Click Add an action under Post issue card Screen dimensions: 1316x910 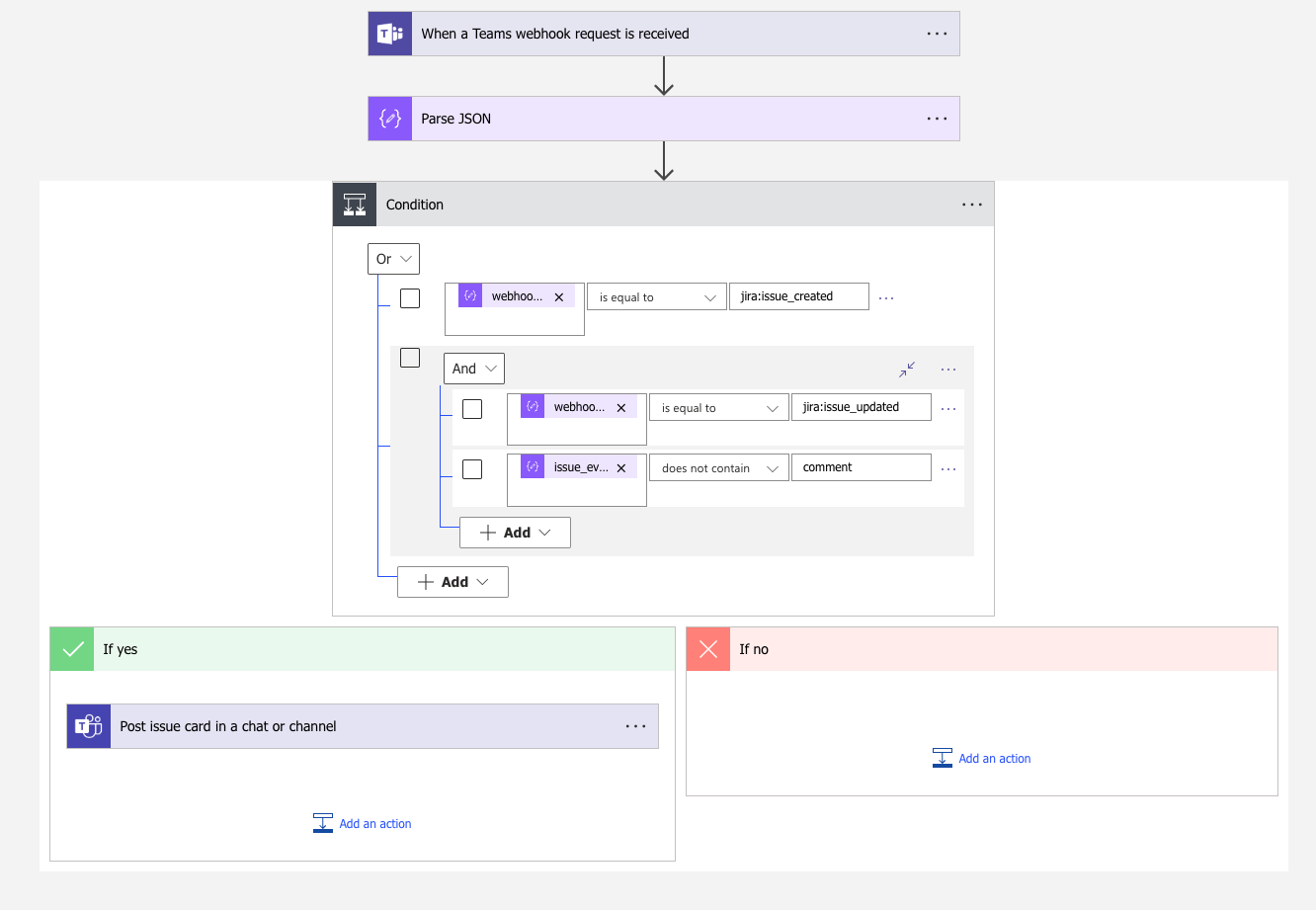(x=362, y=822)
